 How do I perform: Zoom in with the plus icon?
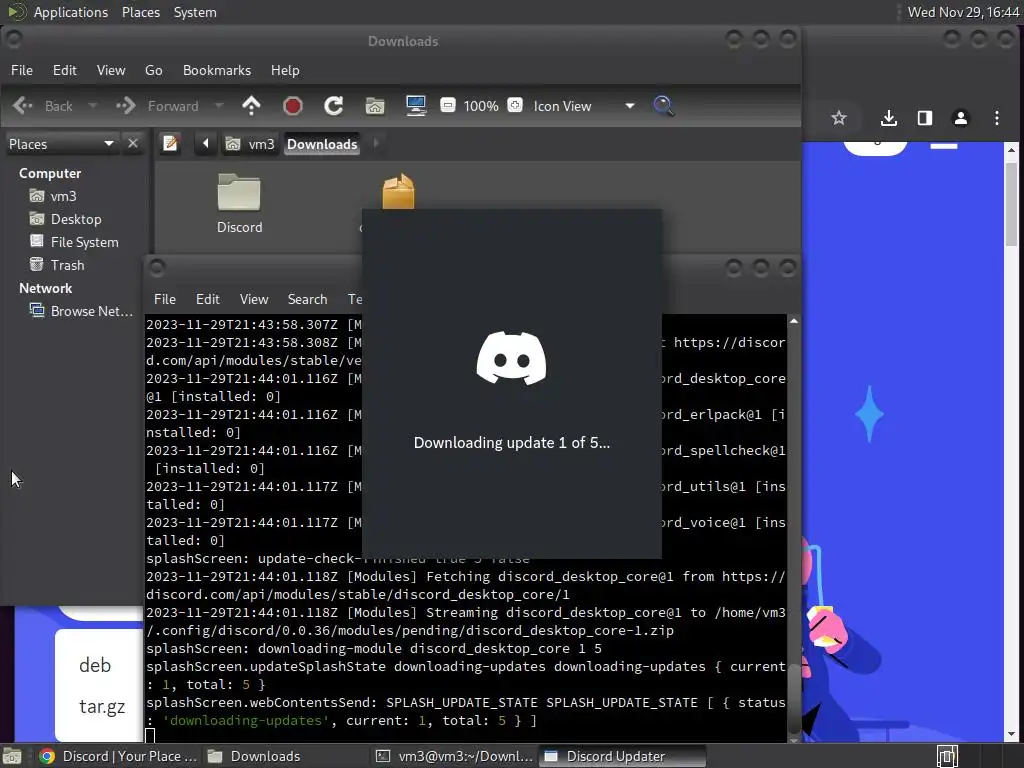point(515,105)
